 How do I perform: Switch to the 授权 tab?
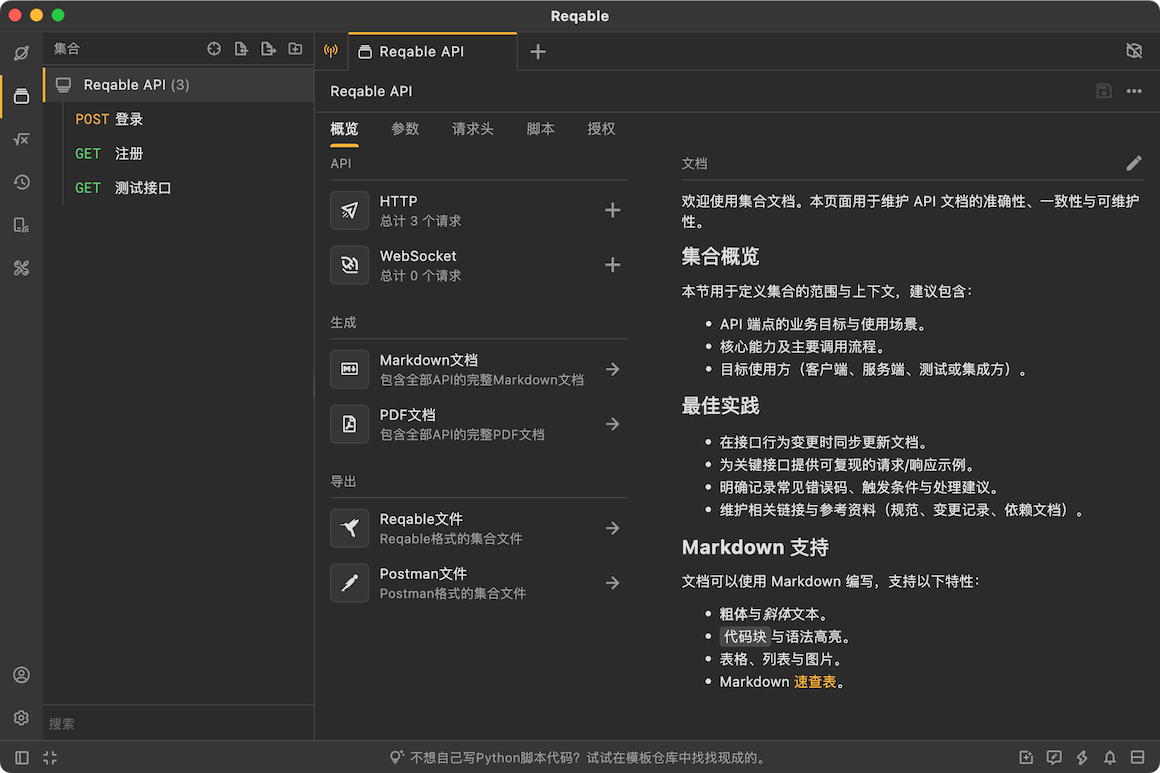coord(601,129)
